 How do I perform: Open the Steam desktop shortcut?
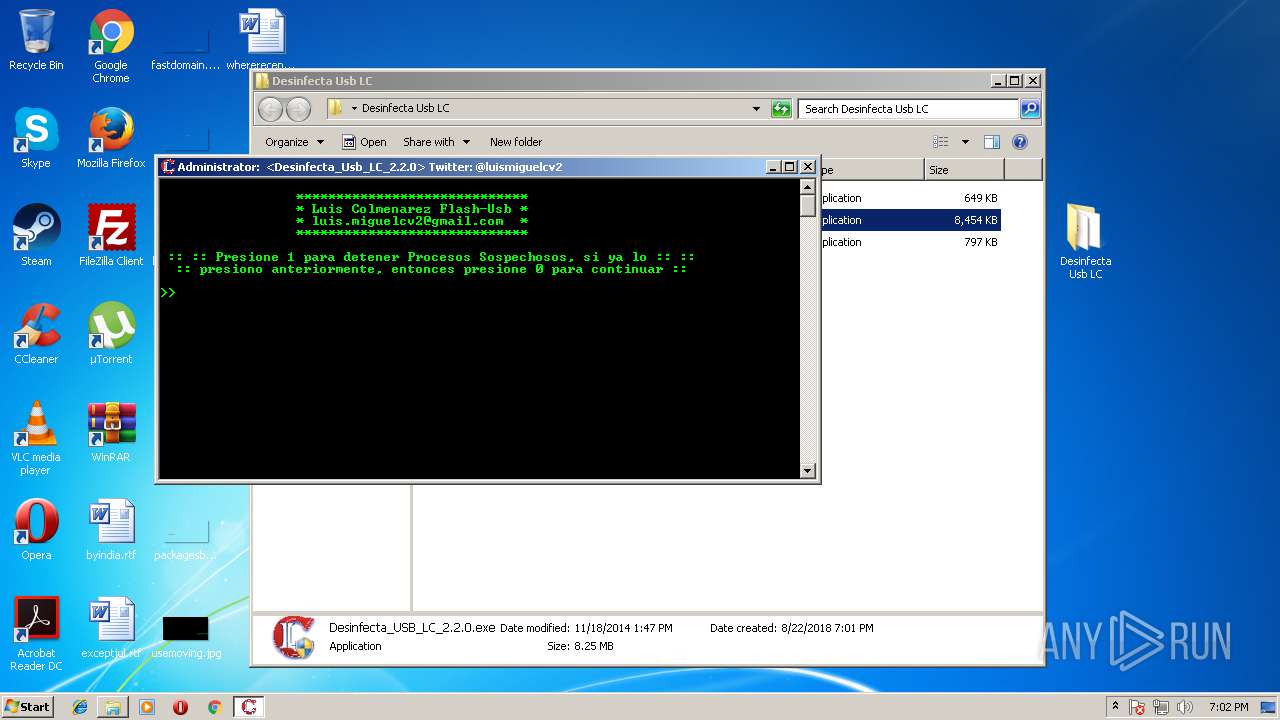click(x=36, y=236)
